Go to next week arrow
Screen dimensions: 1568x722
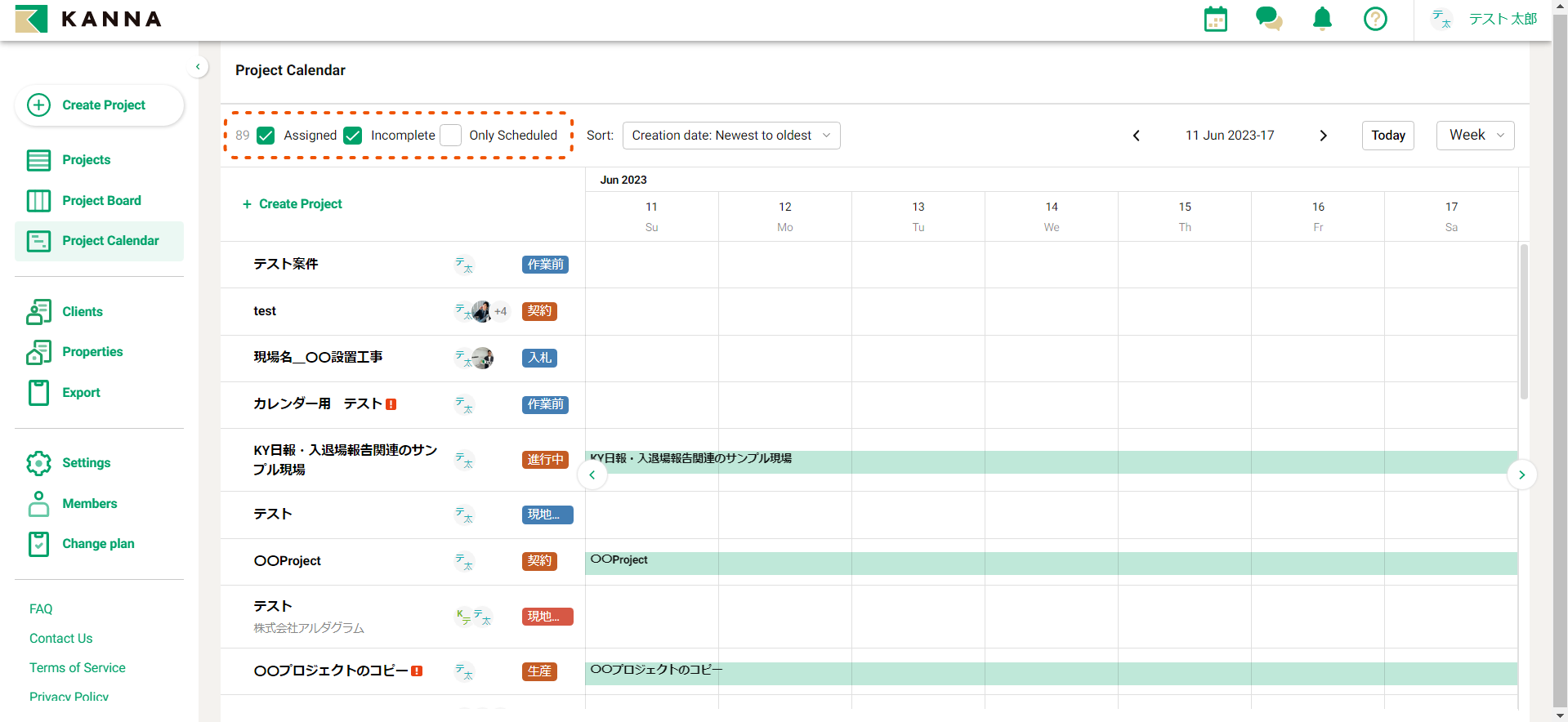pyautogui.click(x=1323, y=136)
